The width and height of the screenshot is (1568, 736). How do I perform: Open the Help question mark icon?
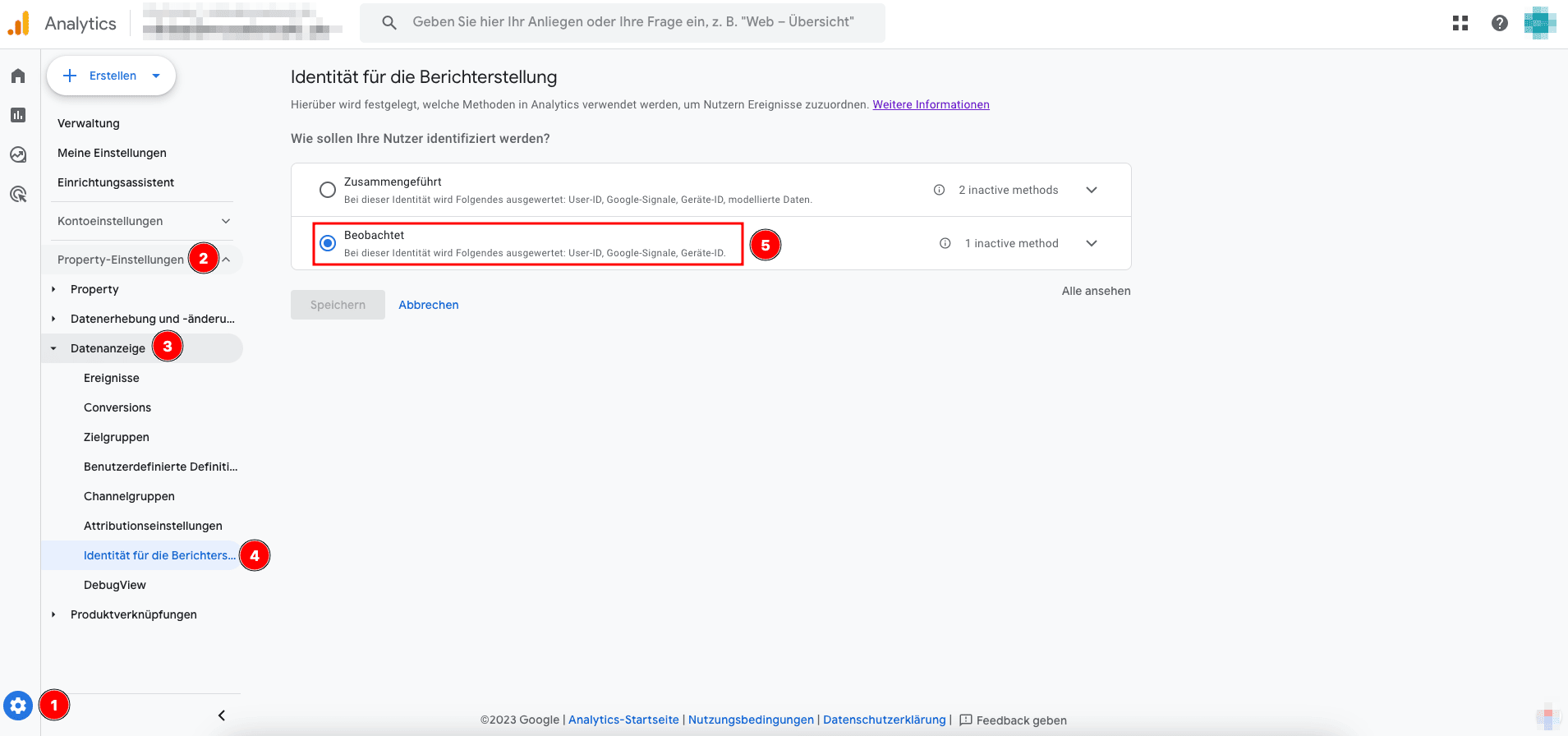[1499, 23]
